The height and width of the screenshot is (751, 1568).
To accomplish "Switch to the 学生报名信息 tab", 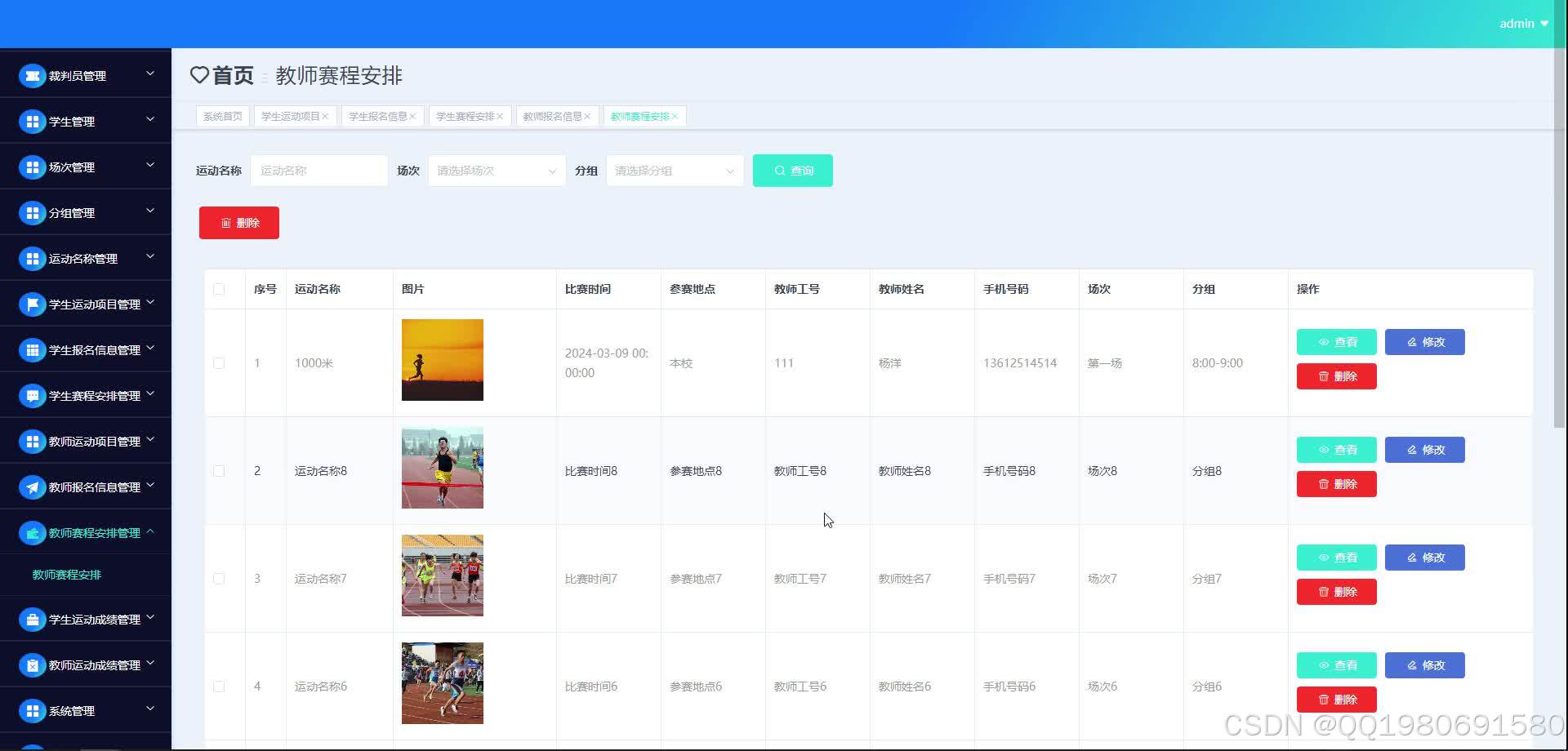I will click(x=377, y=115).
